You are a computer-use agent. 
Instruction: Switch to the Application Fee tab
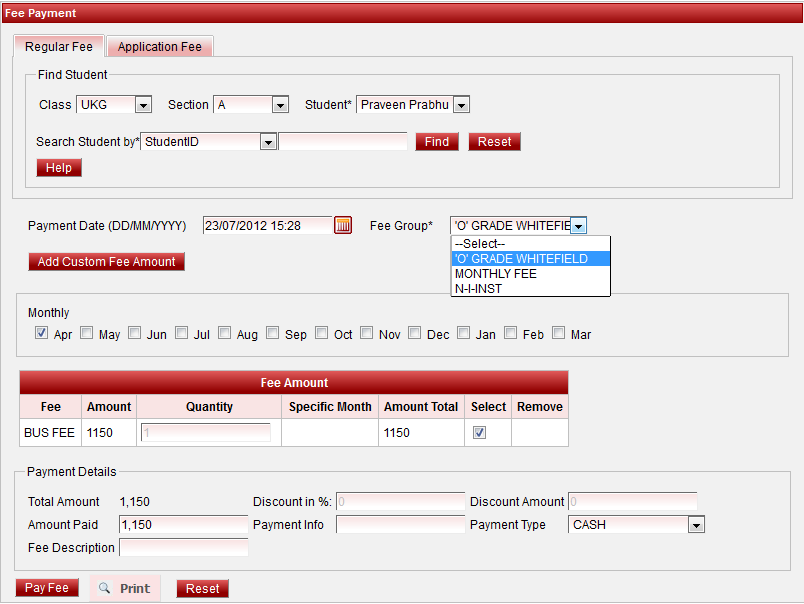[x=160, y=47]
